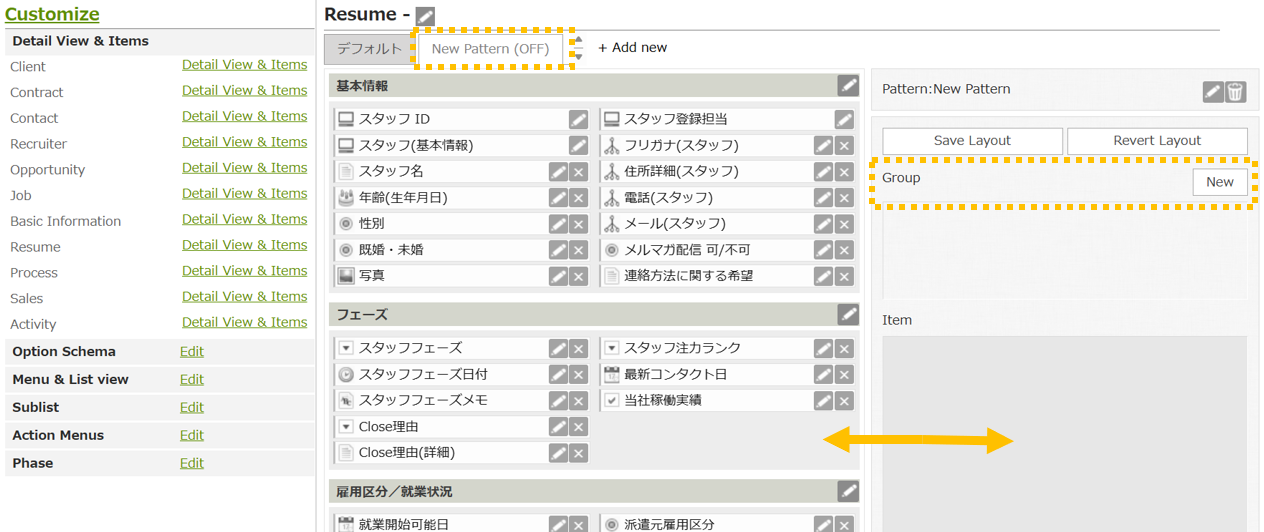Edit the スタッフ ID field
Viewport: 1264px width, 532px height.
pos(578,120)
